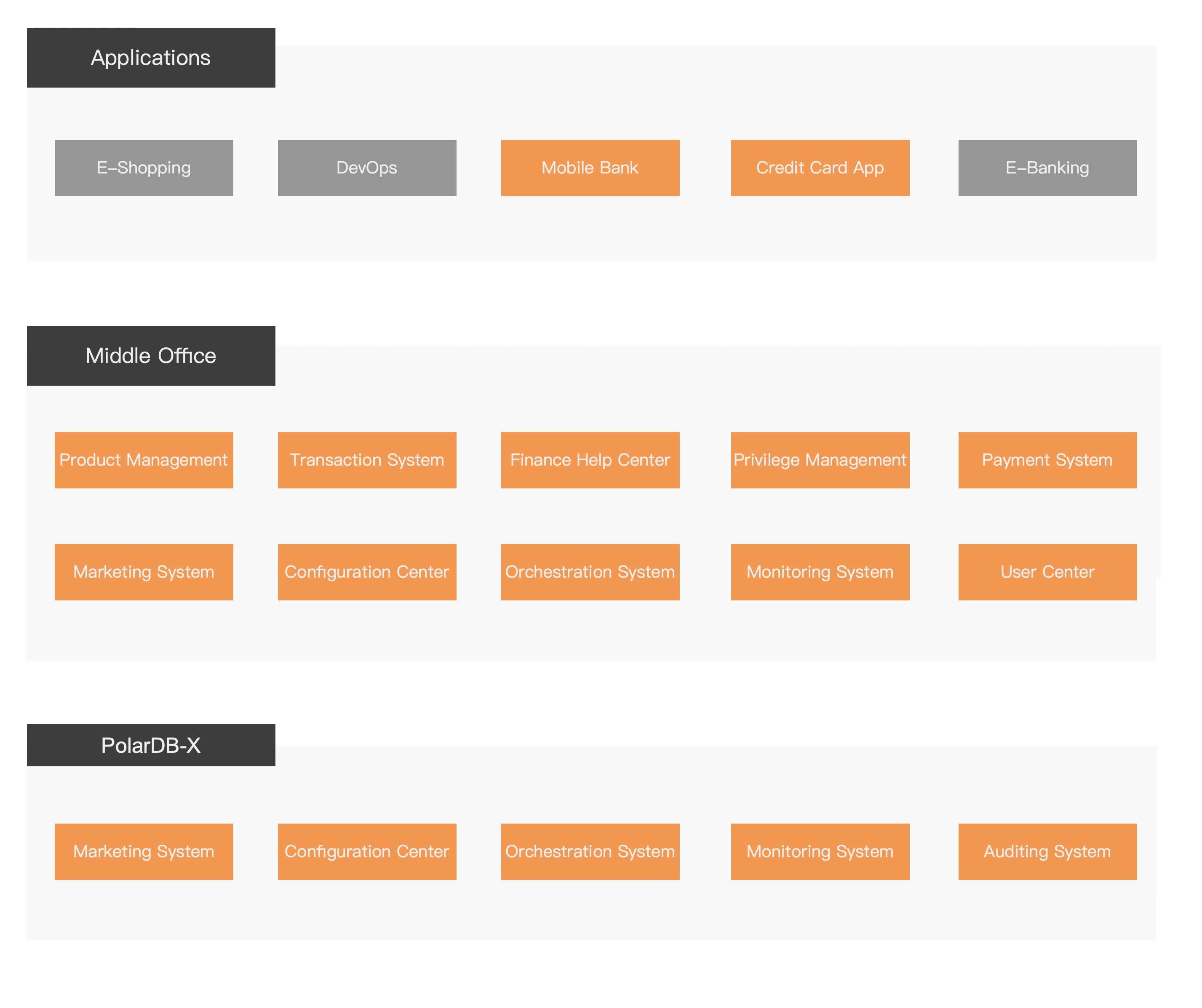Click the Middle Office section header
Image resolution: width=1202 pixels, height=1008 pixels.
(150, 356)
